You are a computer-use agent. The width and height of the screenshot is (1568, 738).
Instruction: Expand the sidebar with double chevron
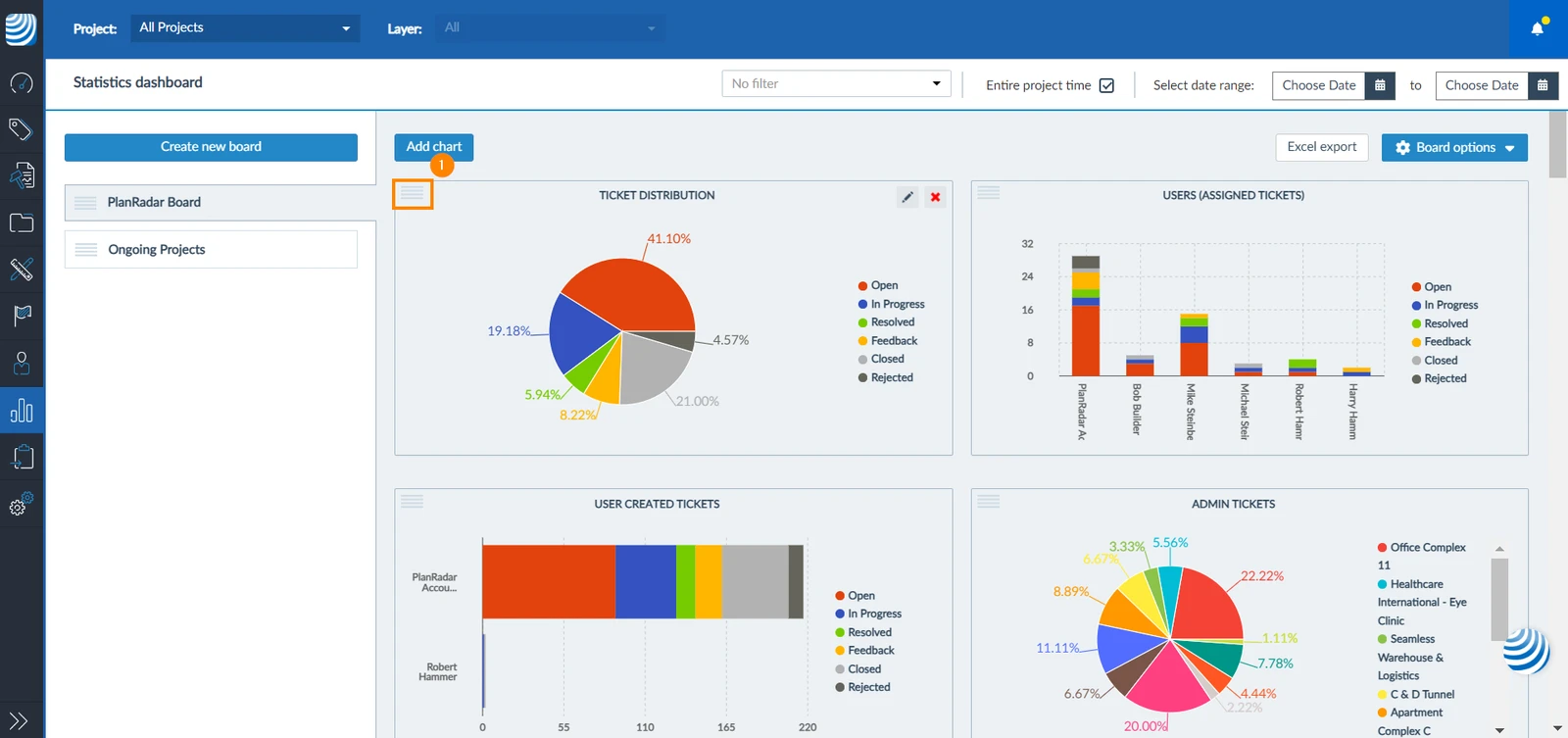[x=19, y=721]
